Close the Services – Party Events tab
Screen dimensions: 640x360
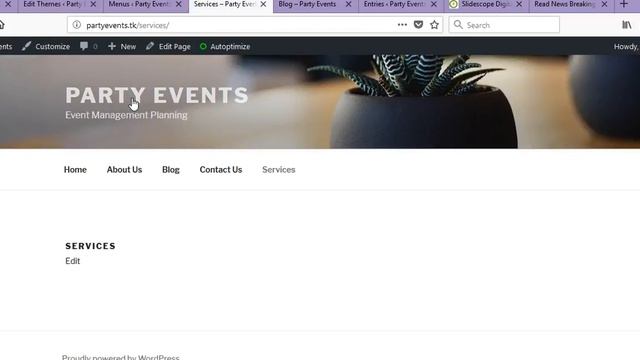tap(263, 4)
